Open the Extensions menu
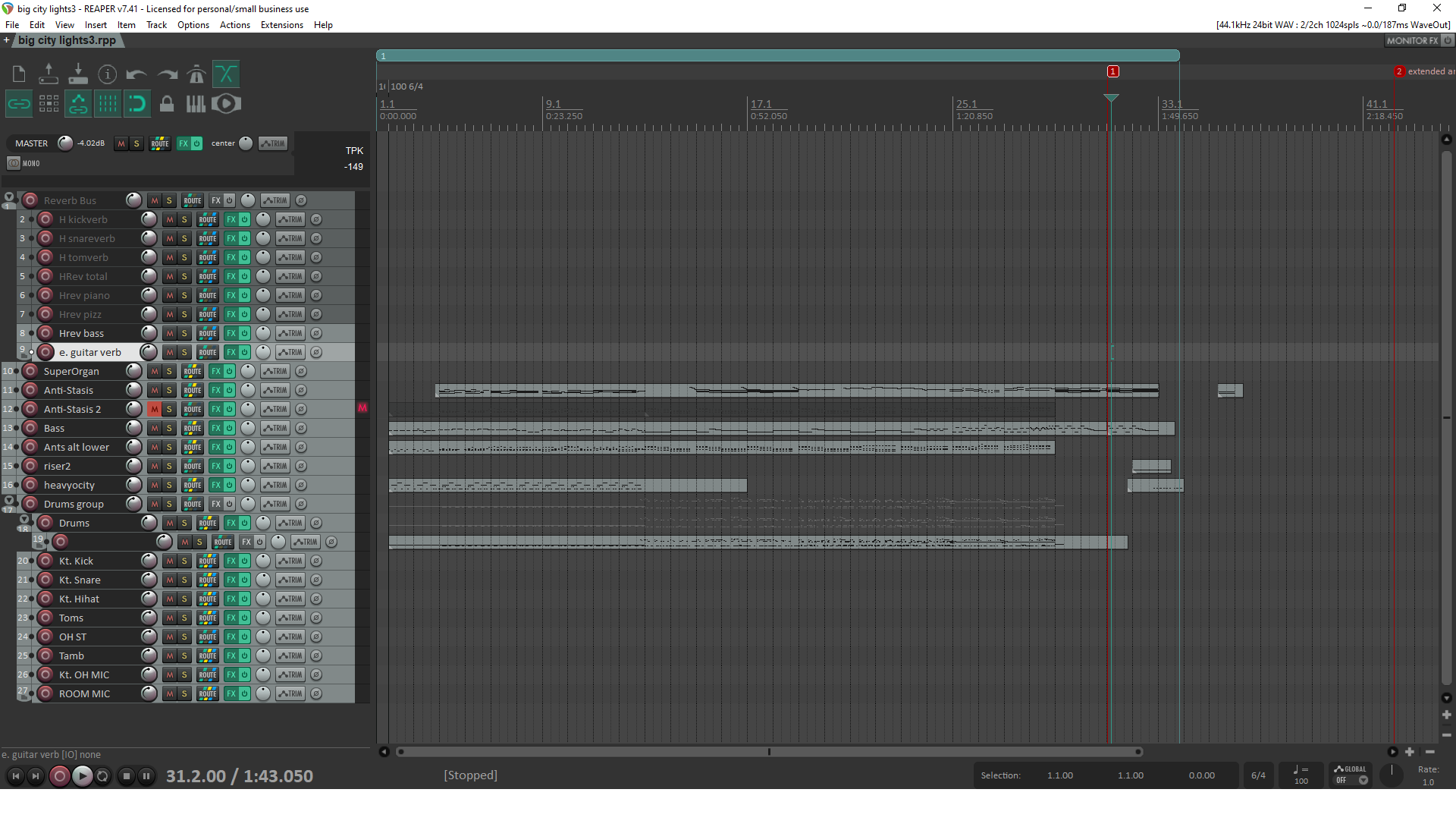The image size is (1456, 827). point(281,25)
